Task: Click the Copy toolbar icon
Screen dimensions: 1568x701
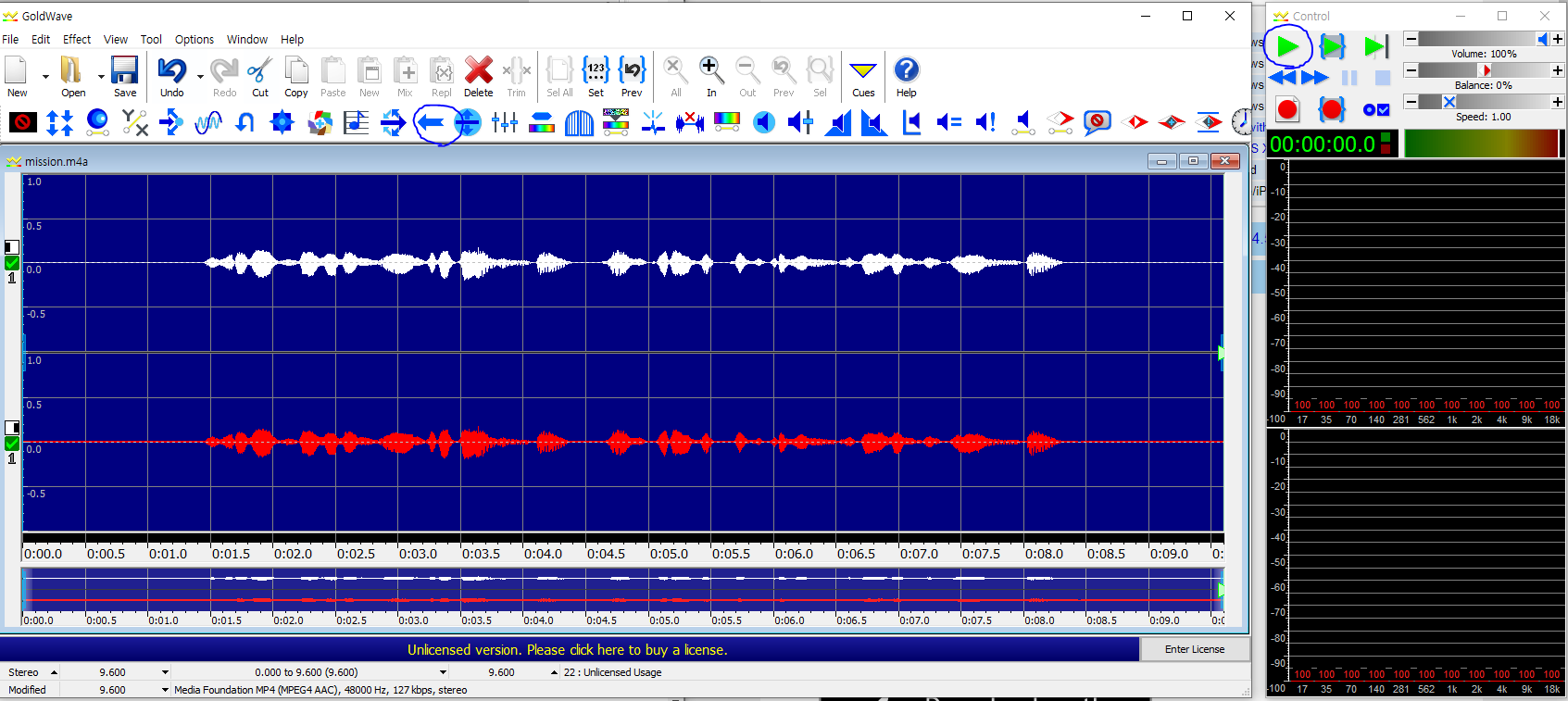Action: pos(296,76)
